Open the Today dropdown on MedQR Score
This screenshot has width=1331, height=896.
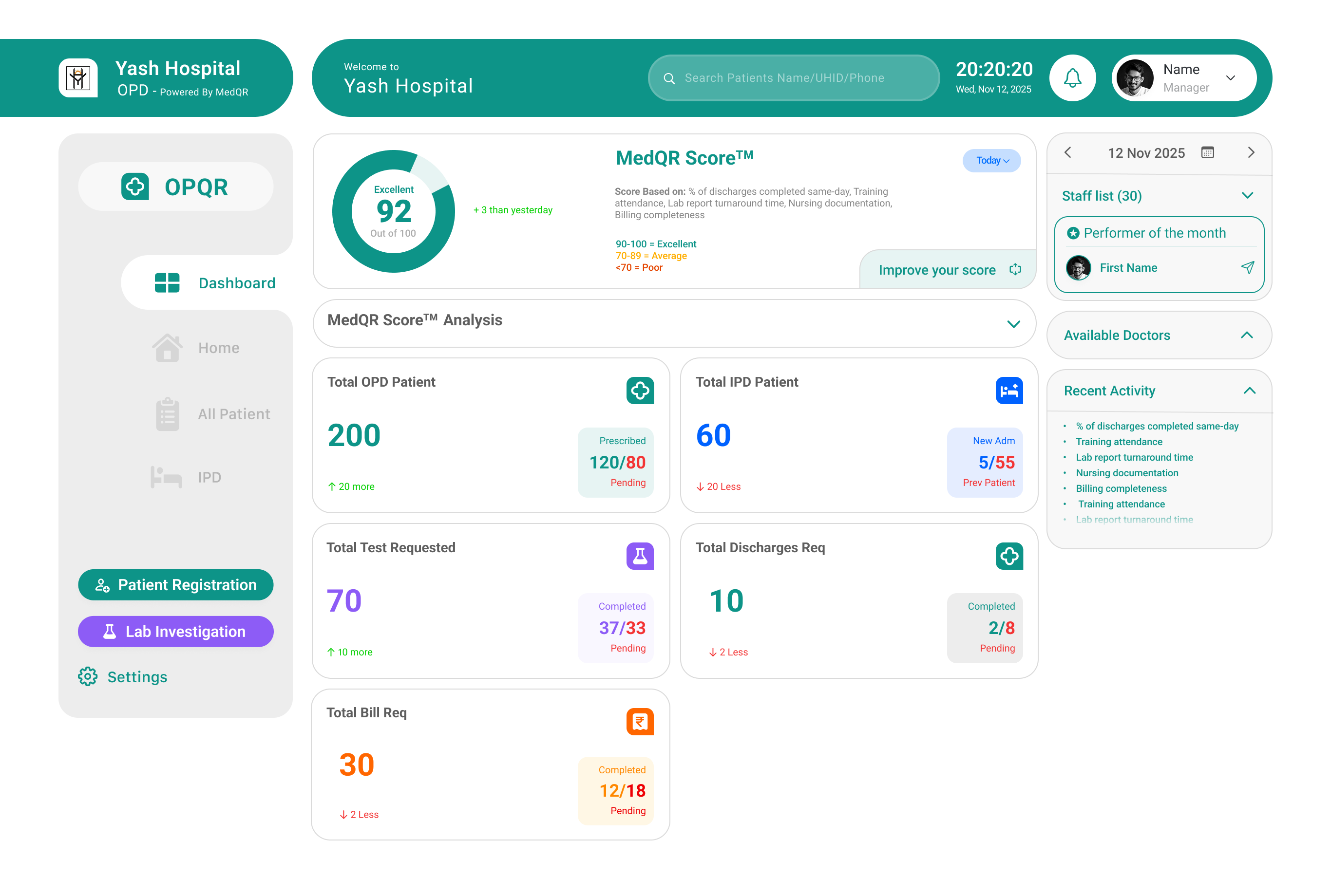991,161
